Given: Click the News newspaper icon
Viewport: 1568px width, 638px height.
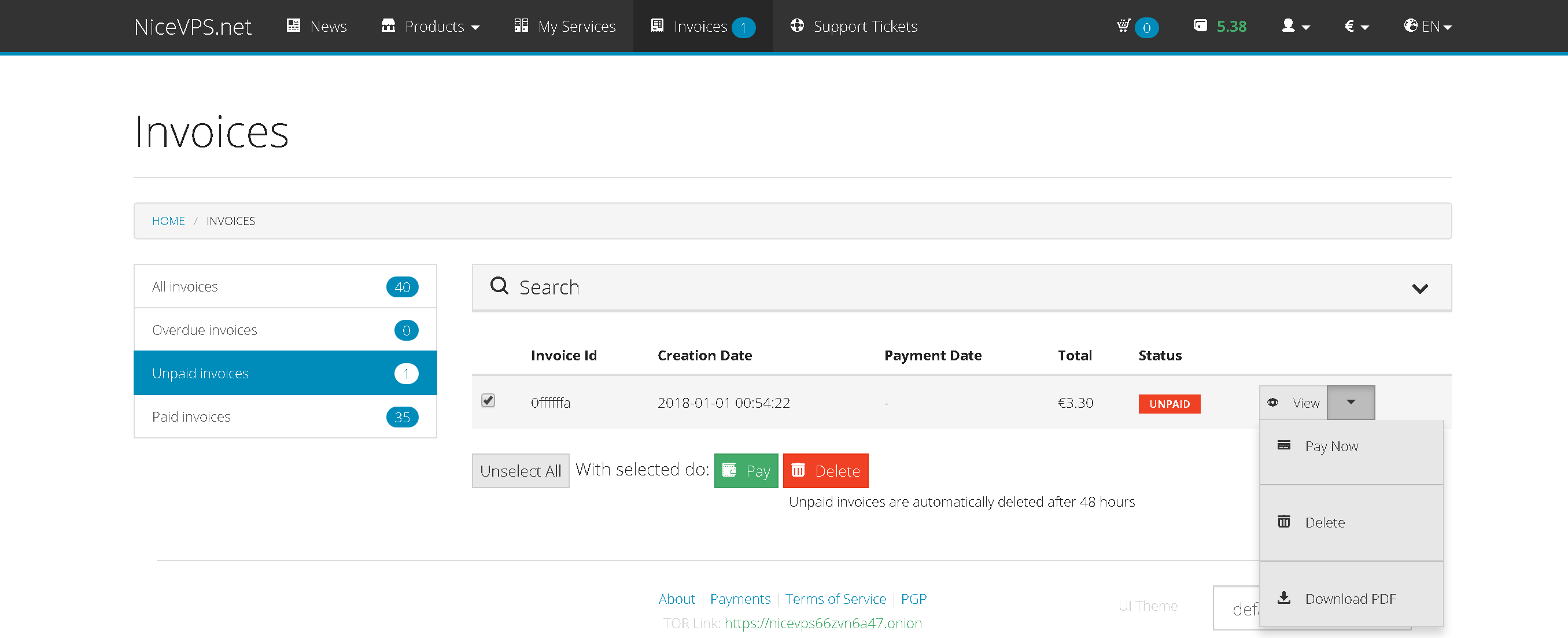Looking at the screenshot, I should point(293,25).
